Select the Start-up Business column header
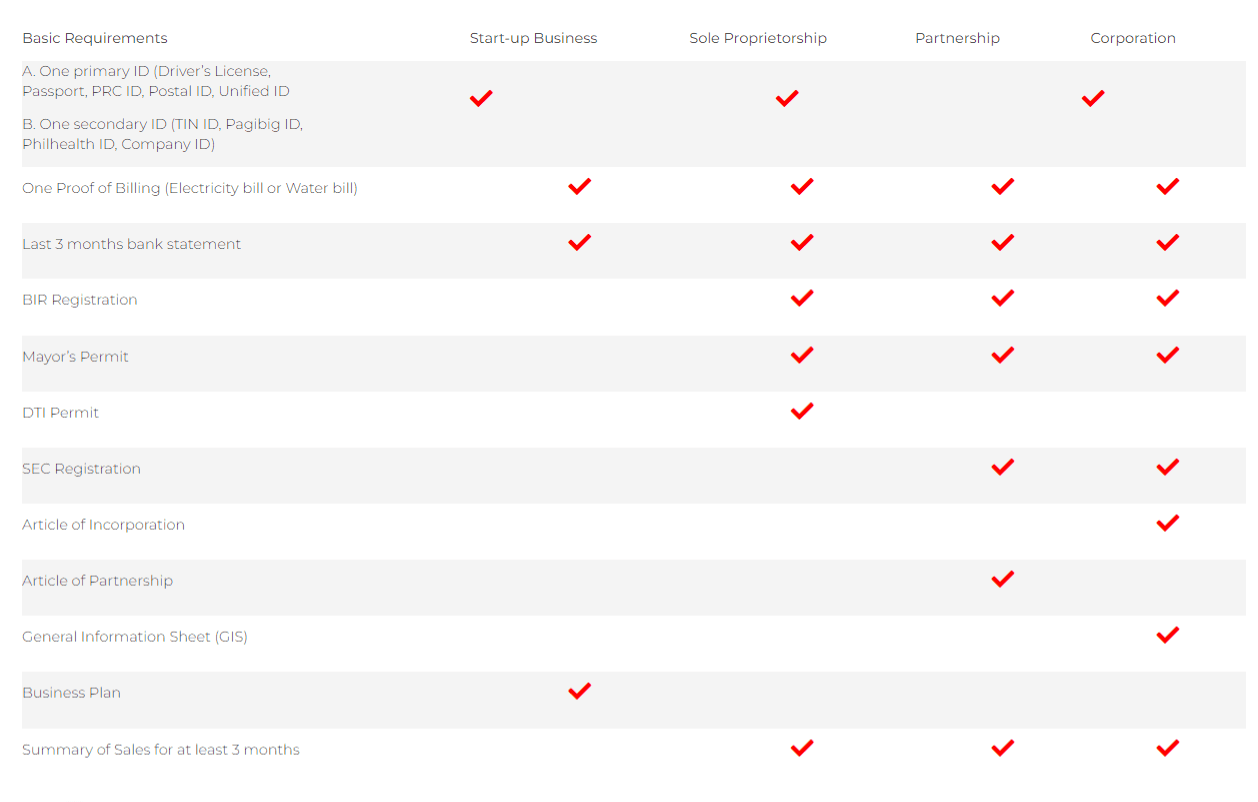Viewport: 1258px width, 802px height. [x=533, y=38]
